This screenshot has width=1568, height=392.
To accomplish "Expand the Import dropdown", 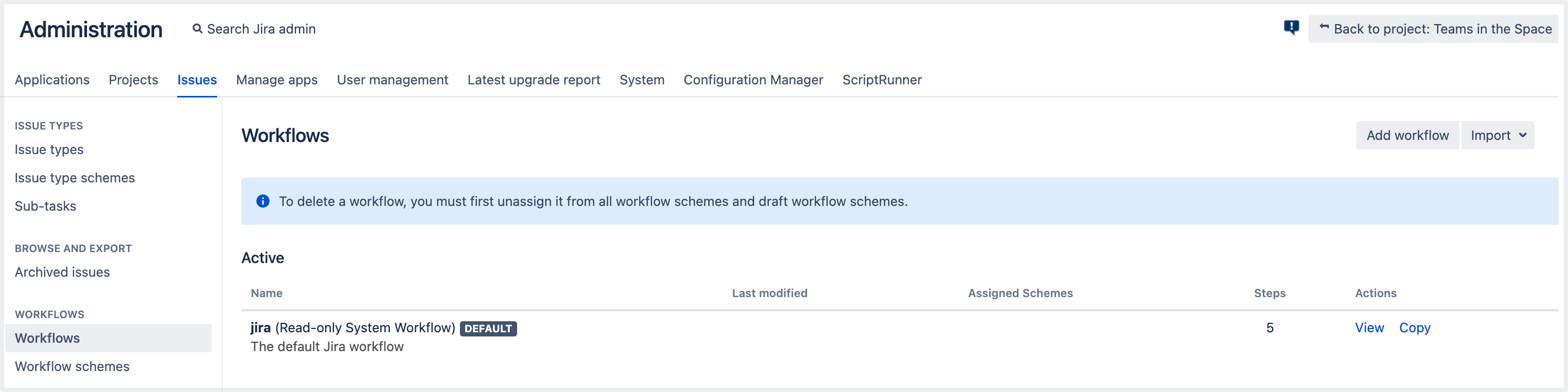I will [1497, 135].
